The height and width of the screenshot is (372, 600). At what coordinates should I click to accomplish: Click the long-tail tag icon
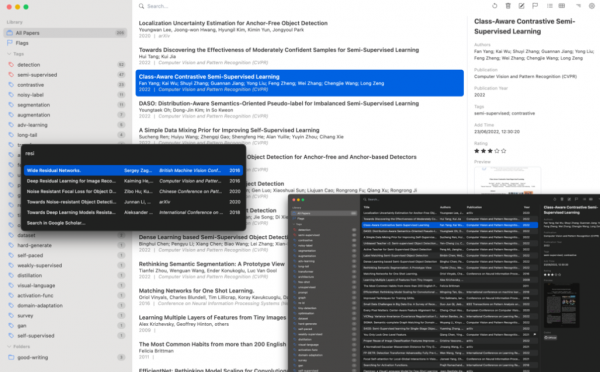pos(11,135)
